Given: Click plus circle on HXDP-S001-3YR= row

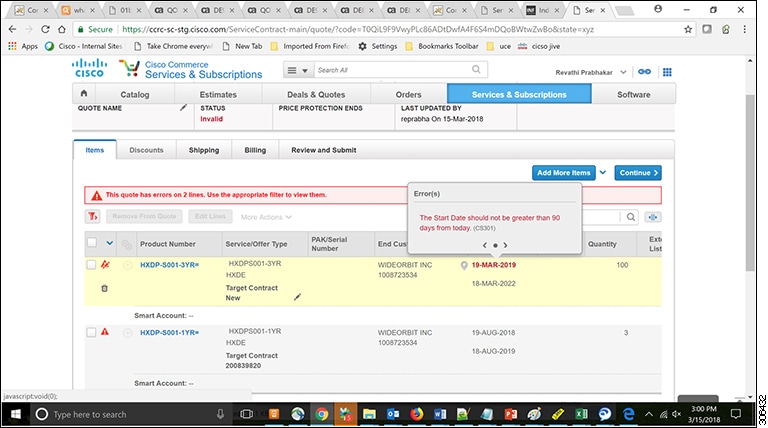Looking at the screenshot, I should point(127,265).
